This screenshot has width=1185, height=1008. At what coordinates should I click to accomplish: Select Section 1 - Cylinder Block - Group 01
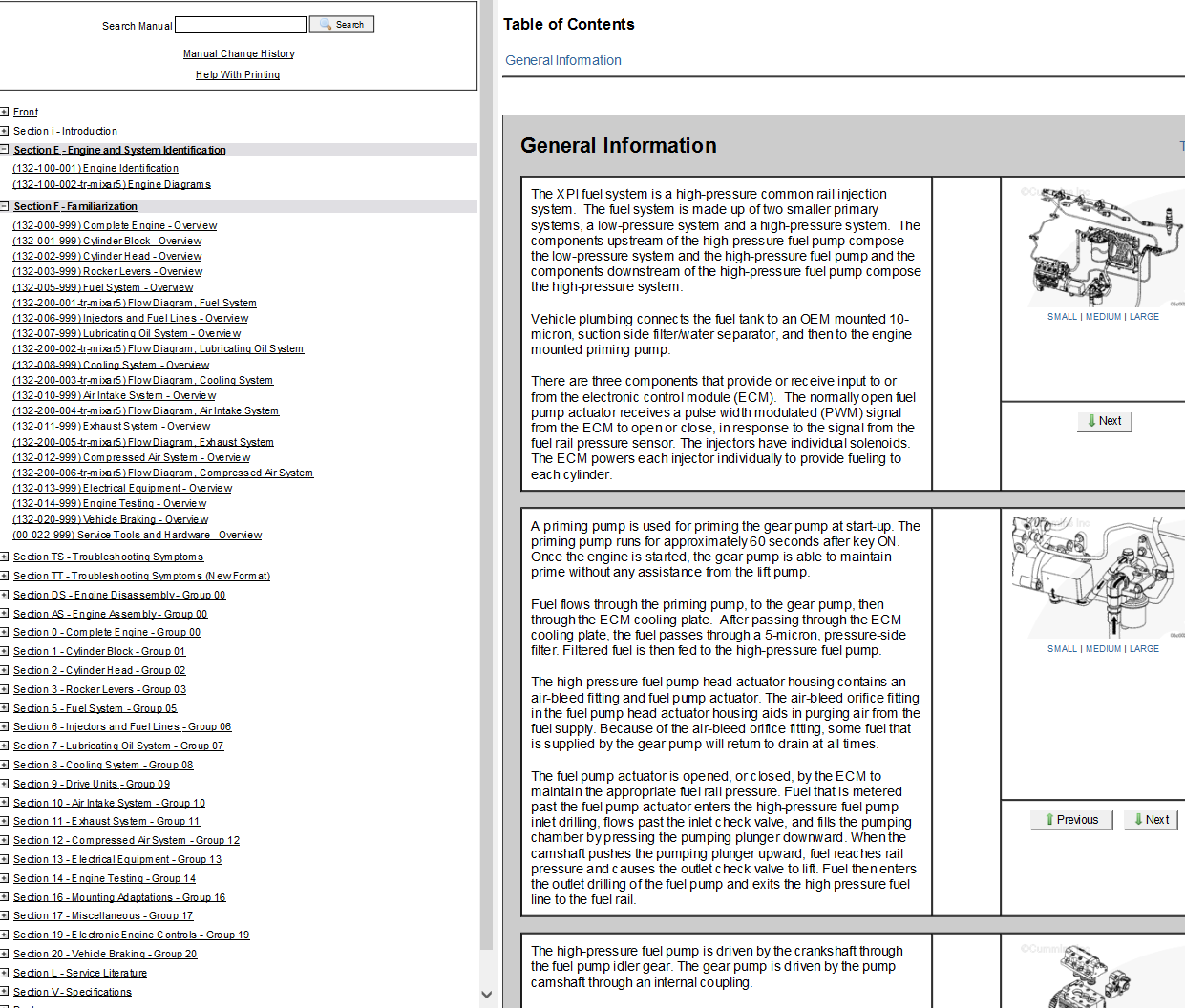(99, 652)
